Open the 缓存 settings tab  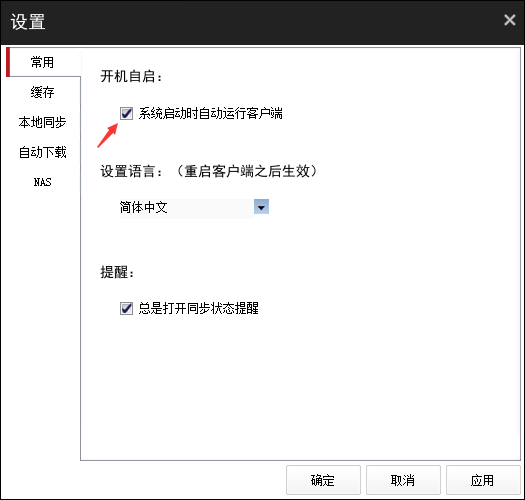pyautogui.click(x=43, y=92)
